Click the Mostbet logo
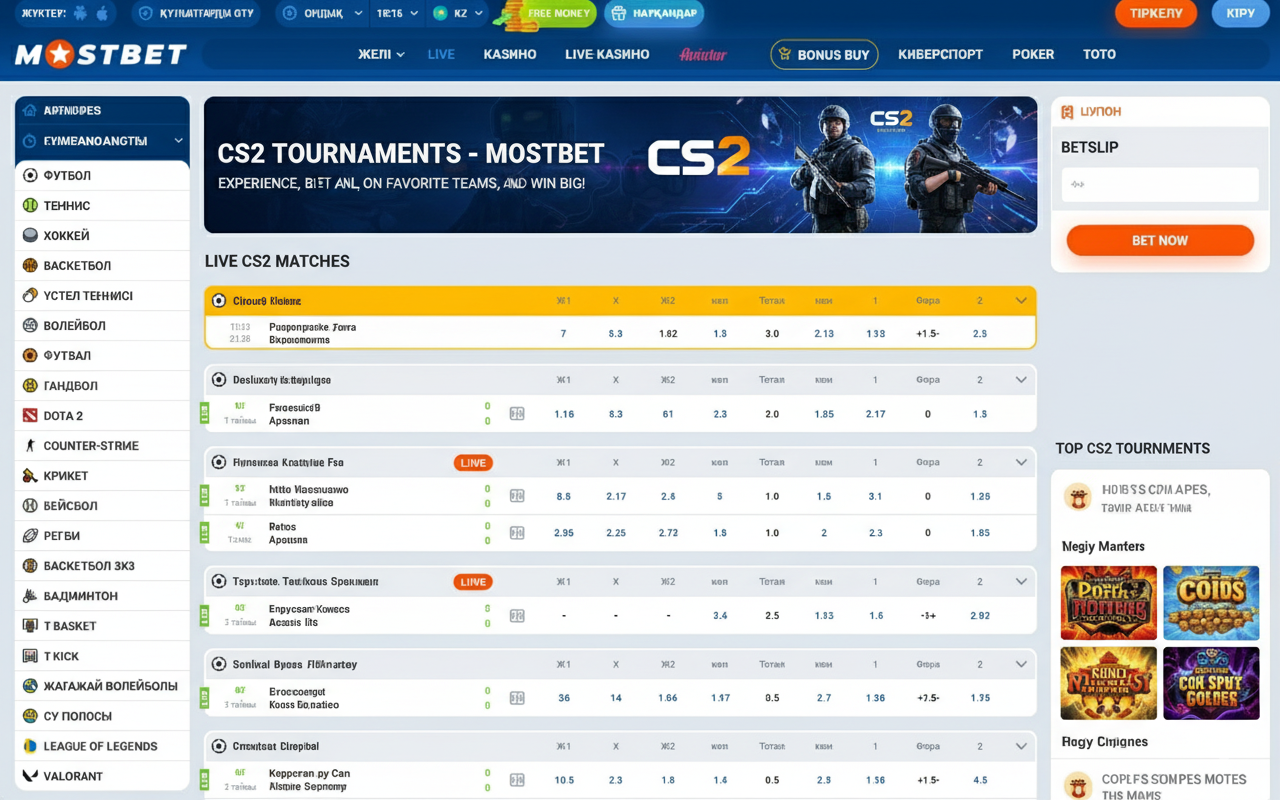 click(101, 54)
